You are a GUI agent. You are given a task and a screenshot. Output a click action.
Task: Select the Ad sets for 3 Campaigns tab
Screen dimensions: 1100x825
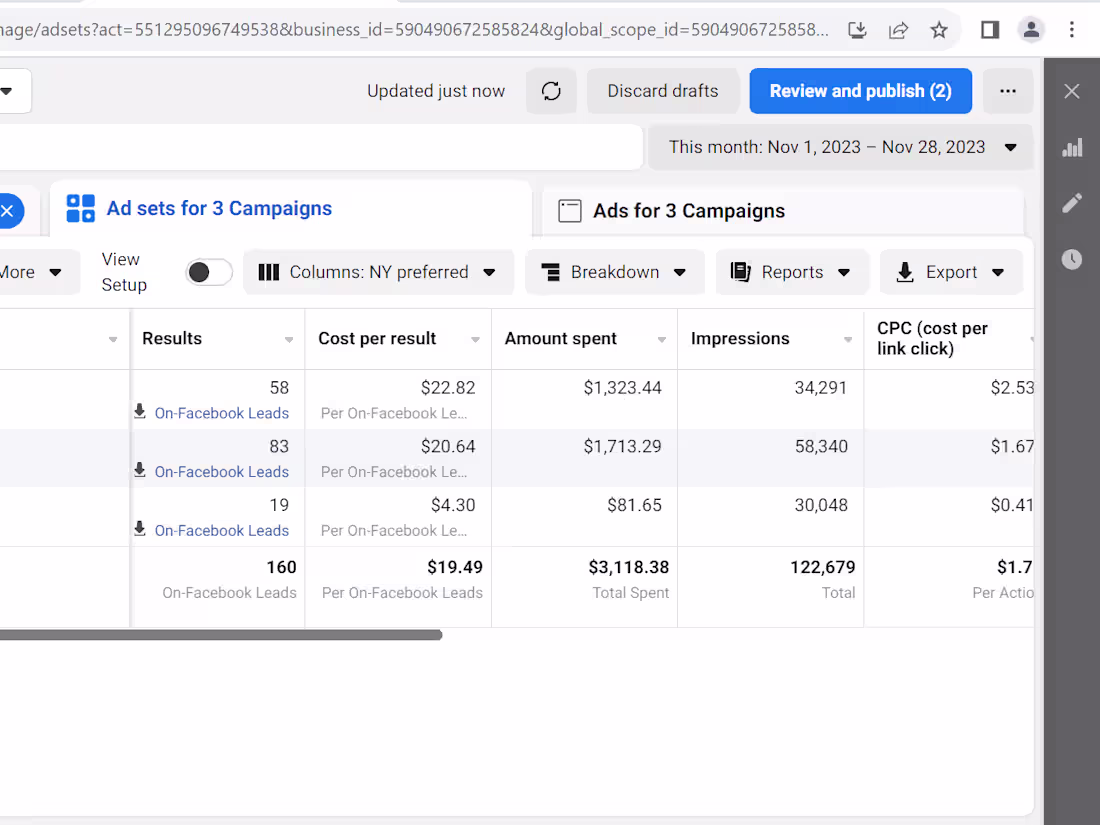coord(218,208)
